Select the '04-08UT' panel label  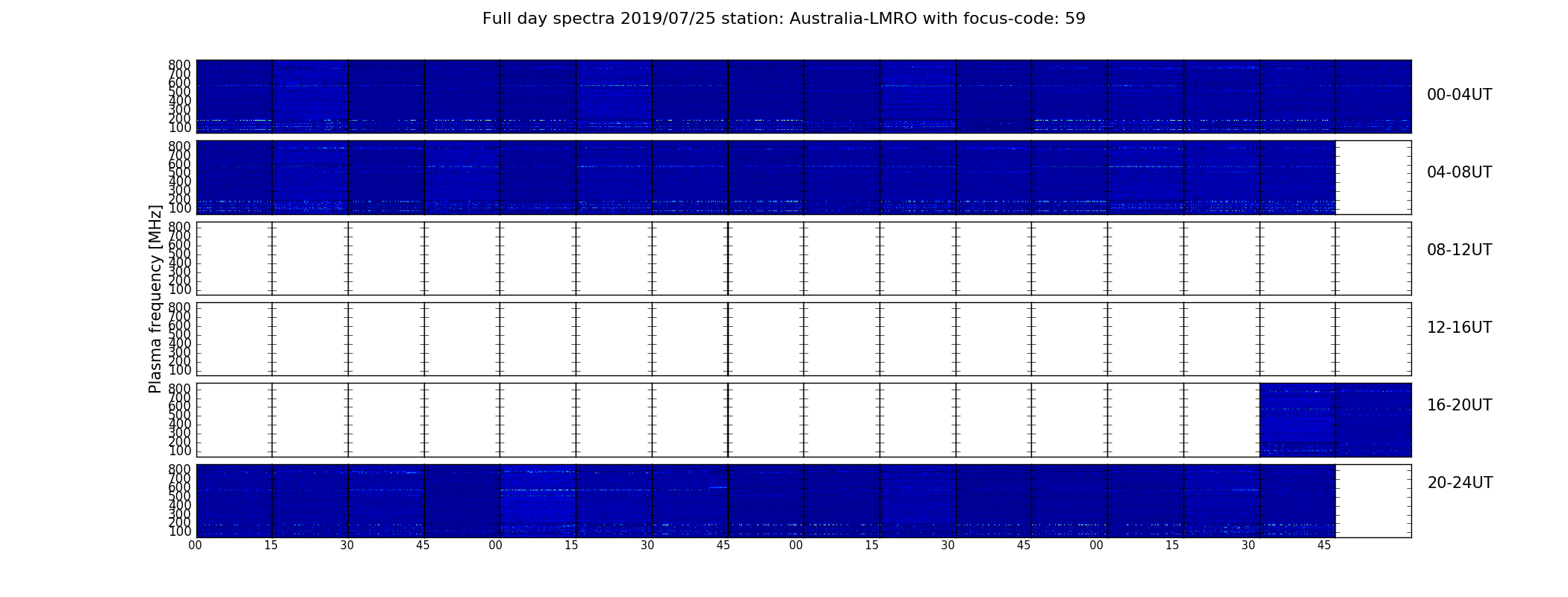pos(1459,172)
